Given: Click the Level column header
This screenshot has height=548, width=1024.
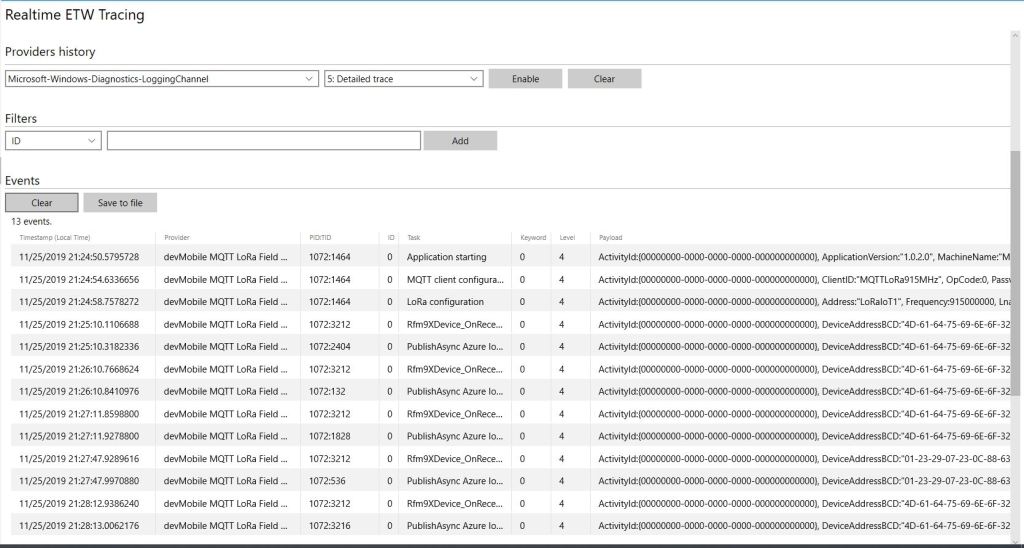Looking at the screenshot, I should (567, 238).
